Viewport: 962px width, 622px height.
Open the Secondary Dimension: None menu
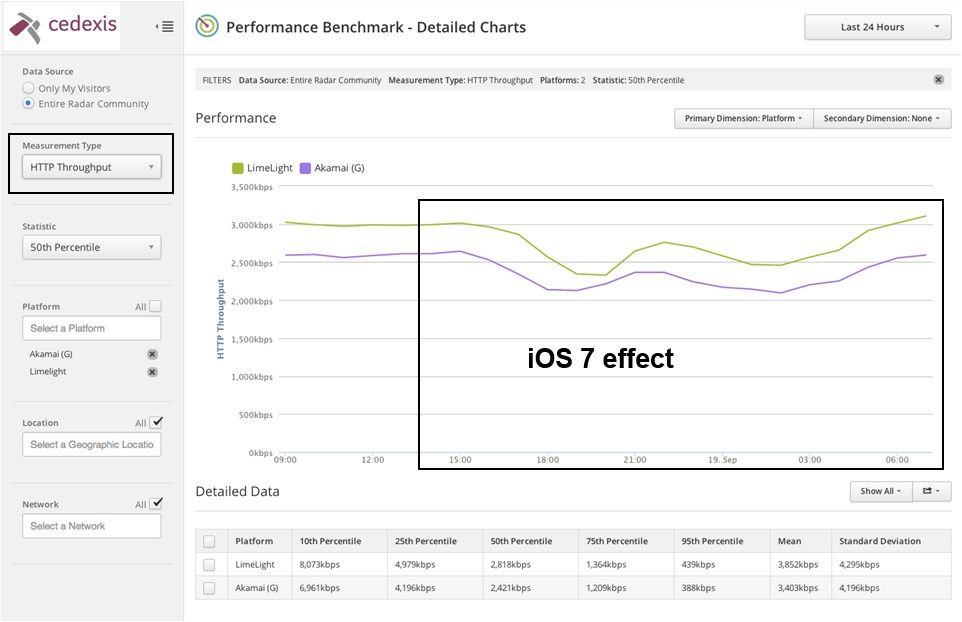(882, 119)
